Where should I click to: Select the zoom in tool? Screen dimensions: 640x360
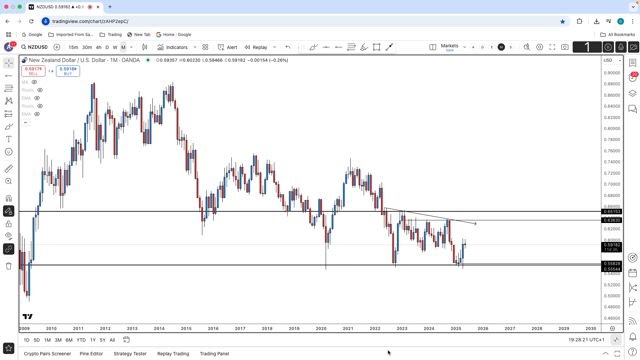[9, 181]
